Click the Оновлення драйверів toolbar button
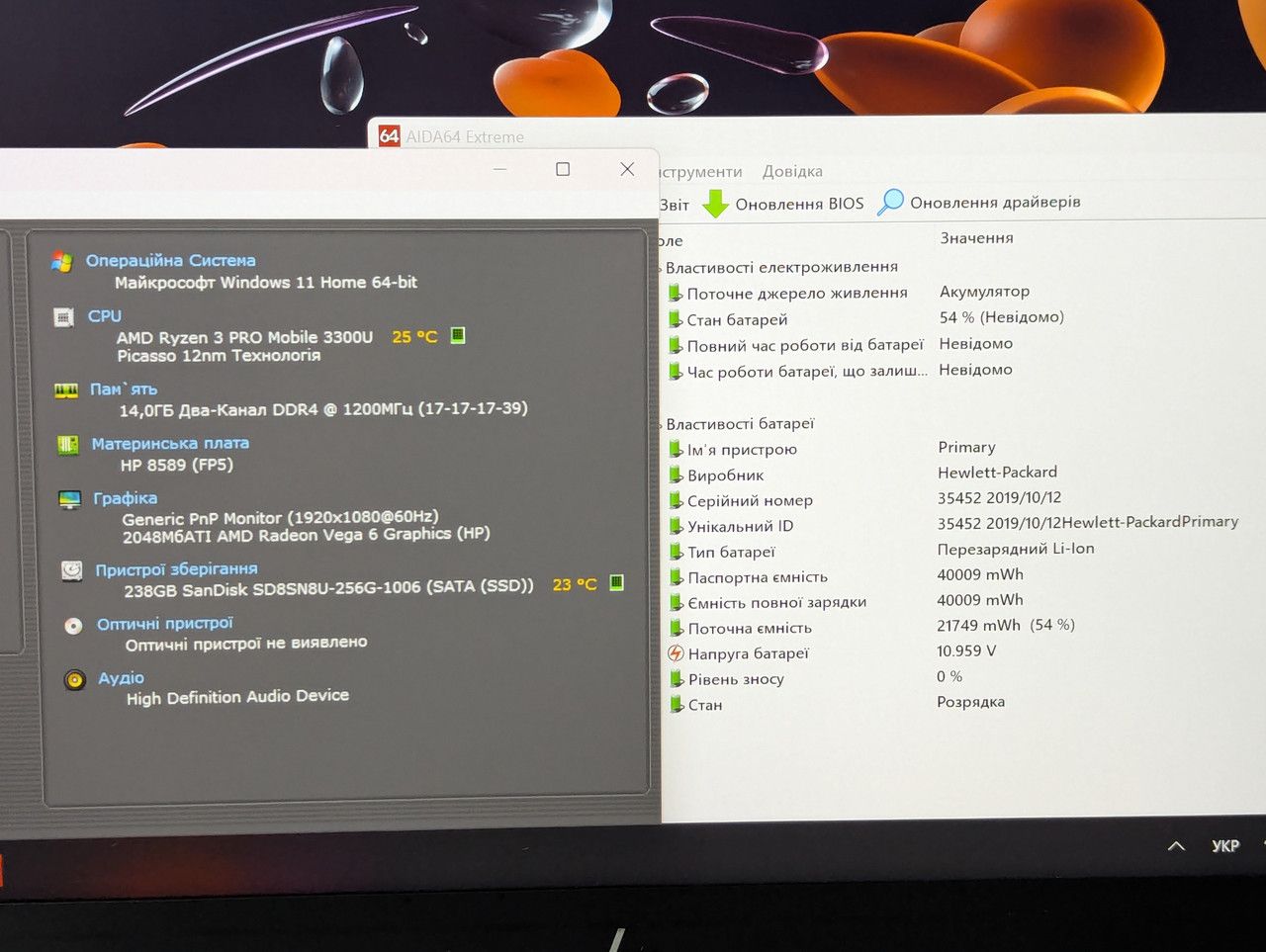 coord(979,202)
